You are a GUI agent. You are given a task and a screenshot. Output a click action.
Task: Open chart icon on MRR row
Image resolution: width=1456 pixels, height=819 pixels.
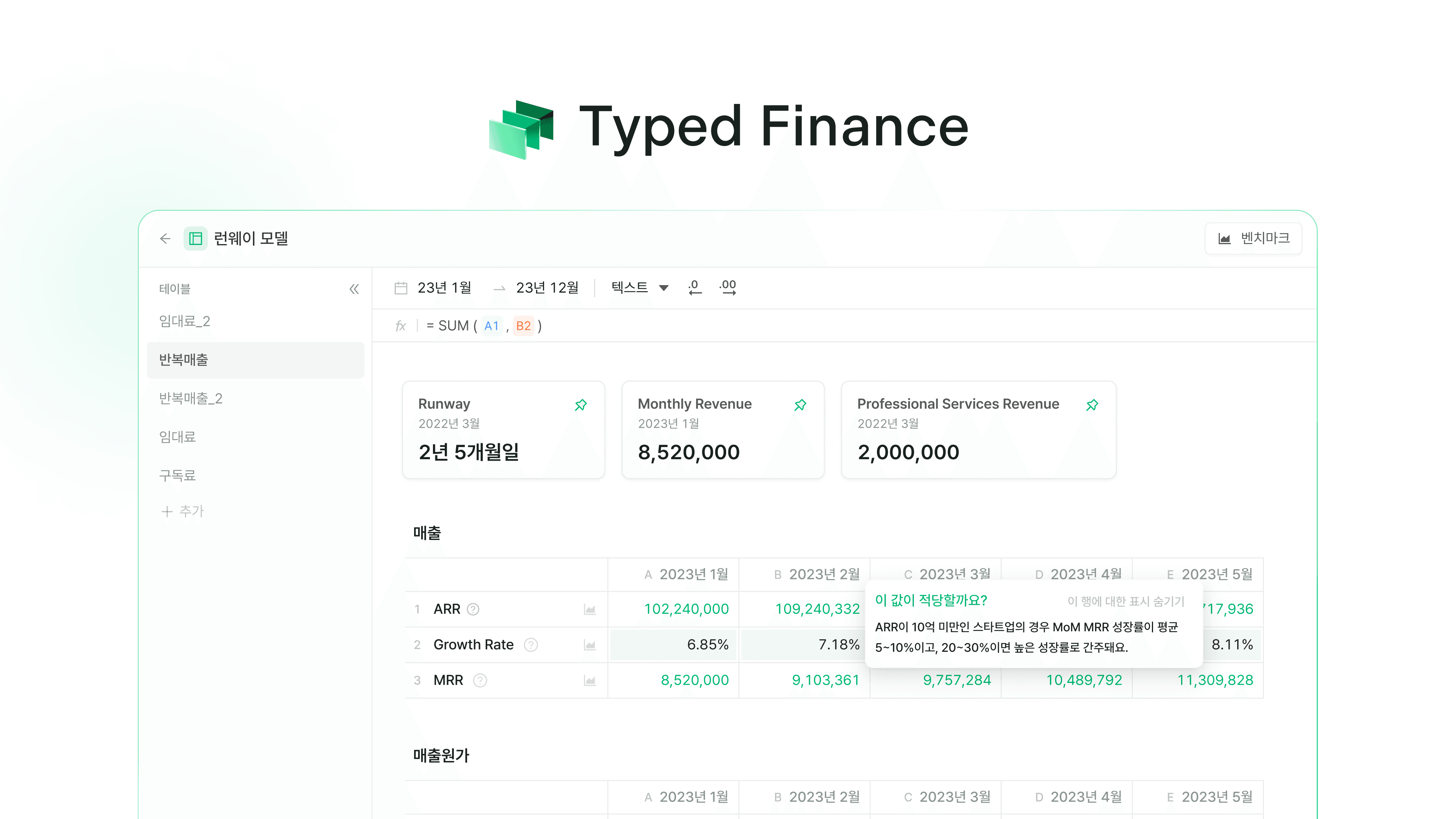[x=590, y=681]
